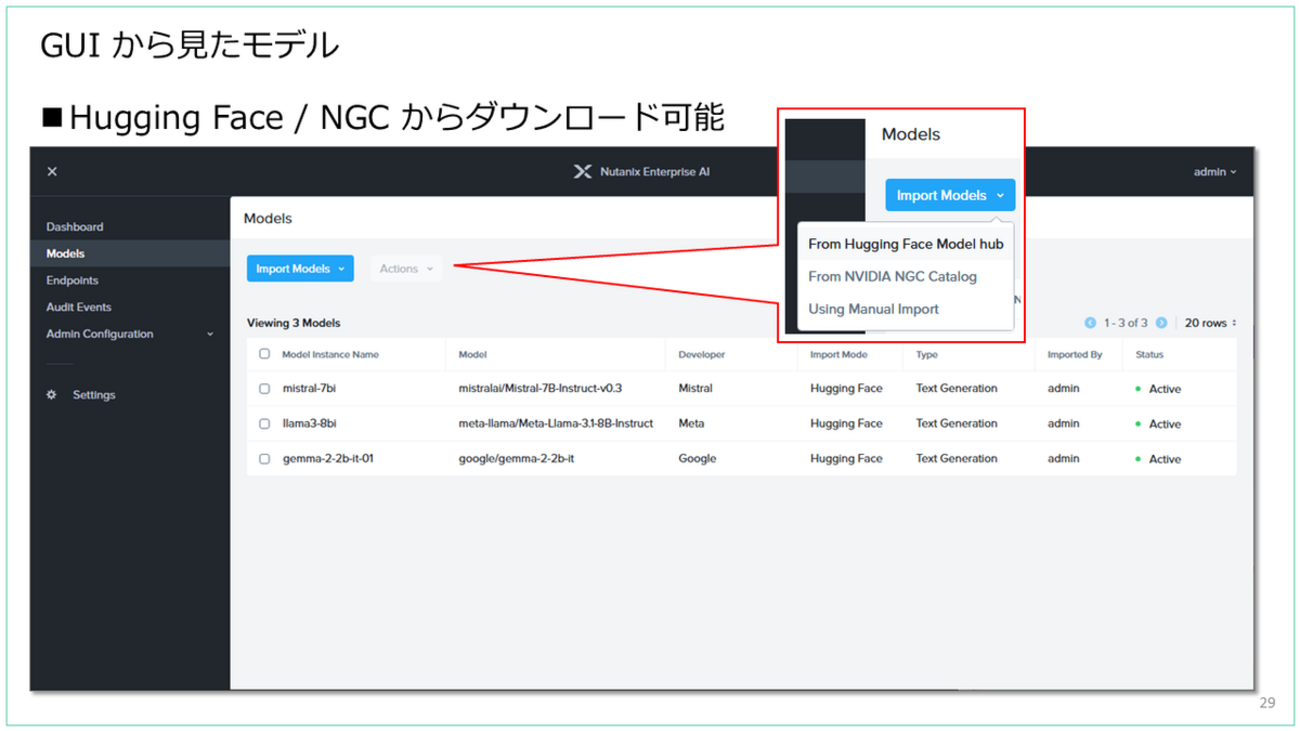The image size is (1300, 731).
Task: Toggle the select-all models checkbox
Action: (264, 354)
